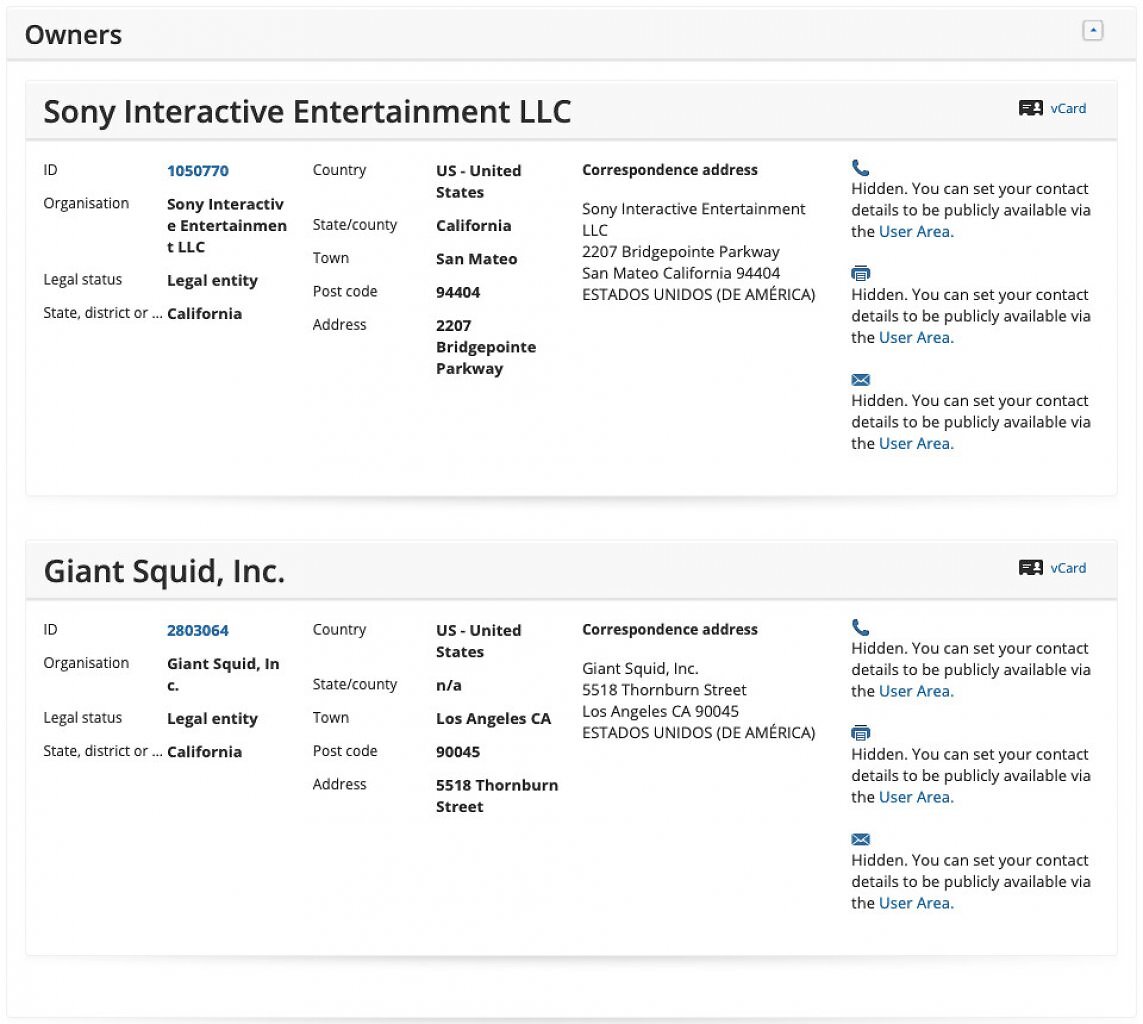Follow User Area link under Sony's fax icon

tap(916, 337)
